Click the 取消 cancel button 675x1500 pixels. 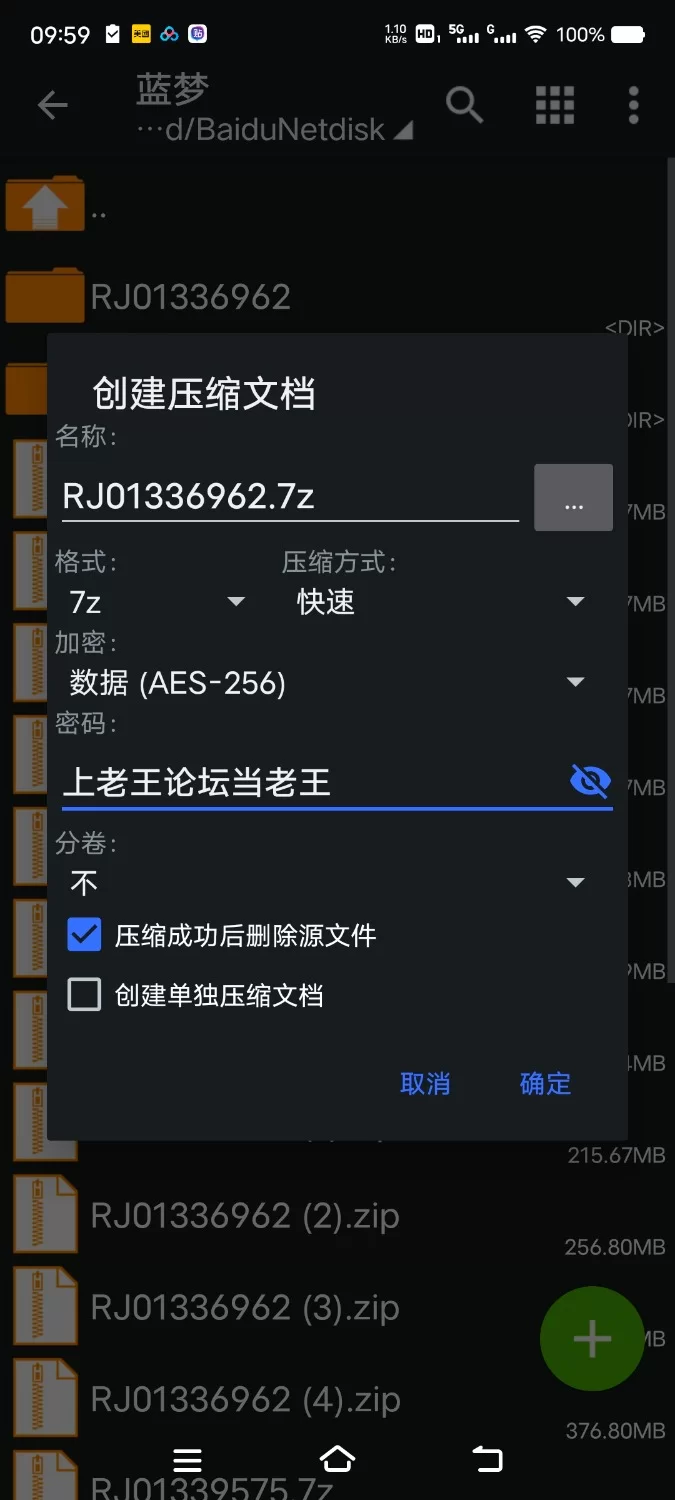point(425,1083)
